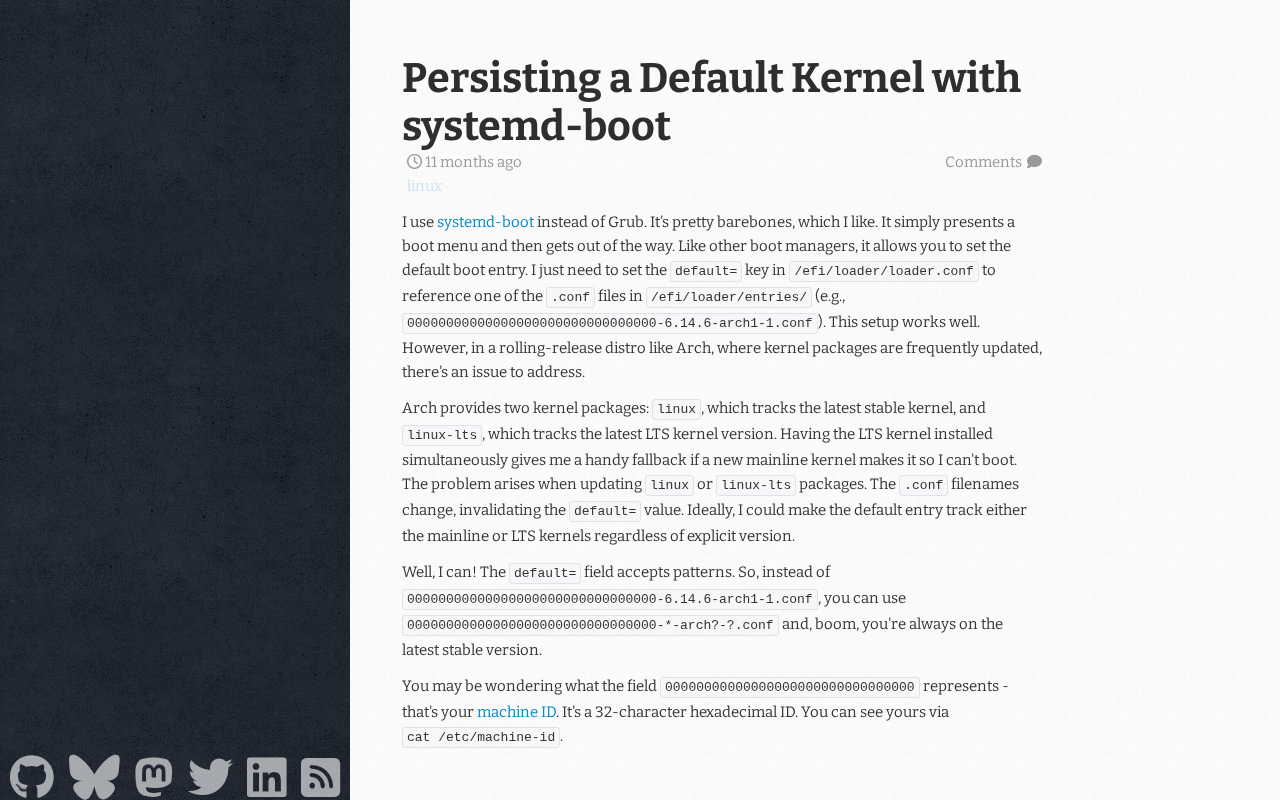Image resolution: width=1280 pixels, height=800 pixels.
Task: Click the 'cat /etc/machine-id' code snippet
Action: pos(481,737)
